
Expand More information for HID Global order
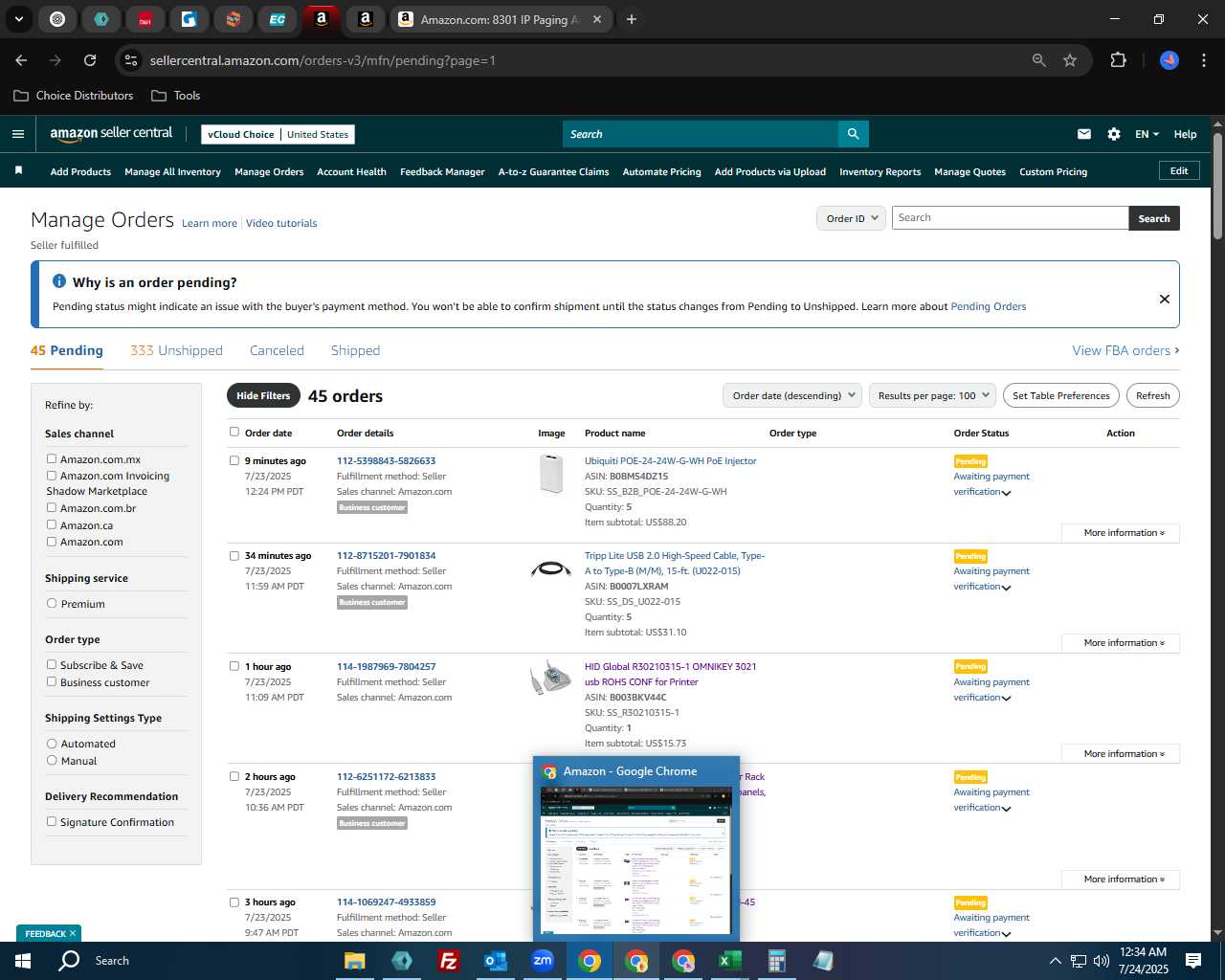coord(1121,754)
